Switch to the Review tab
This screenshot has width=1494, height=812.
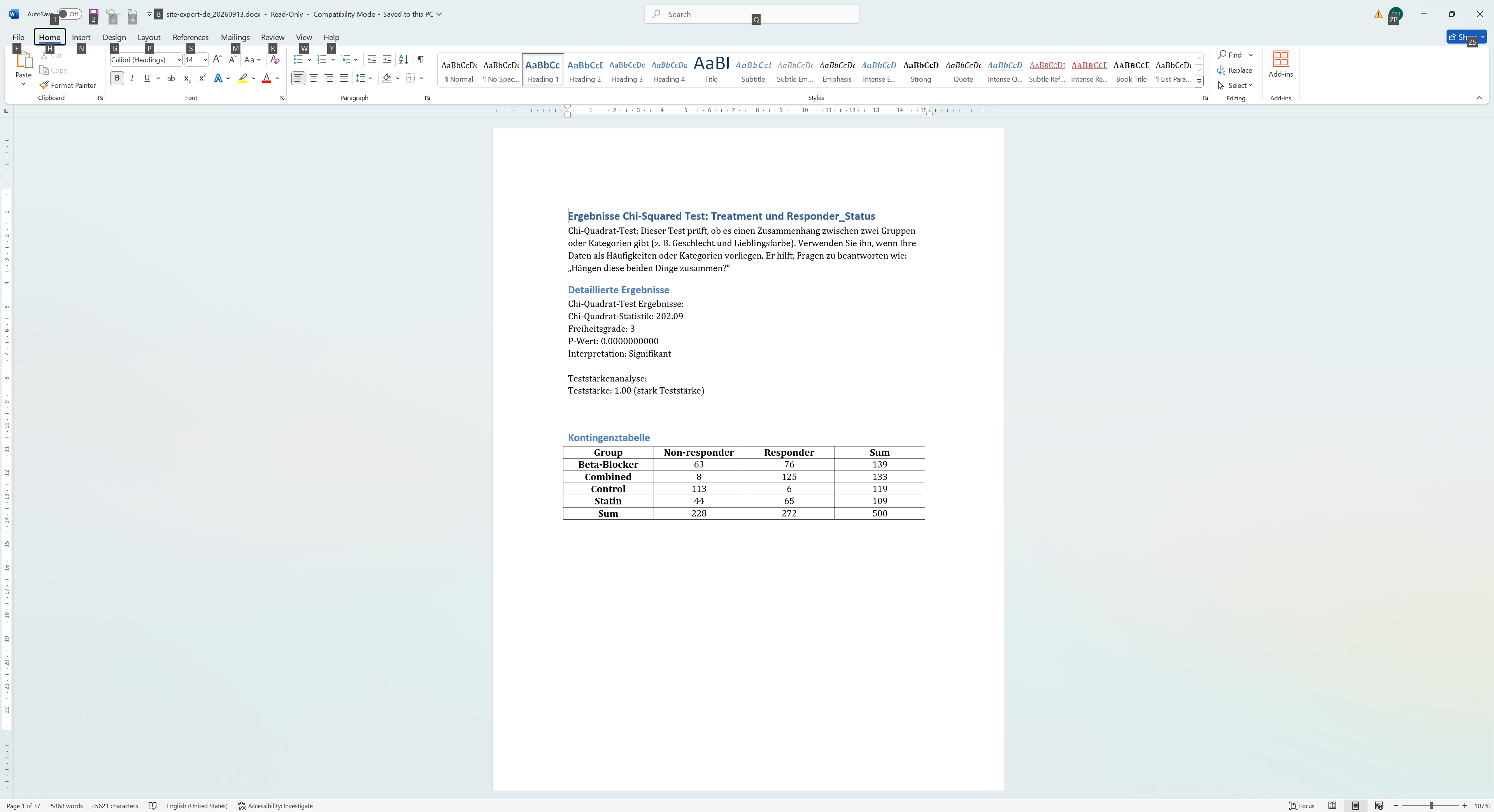click(x=273, y=37)
